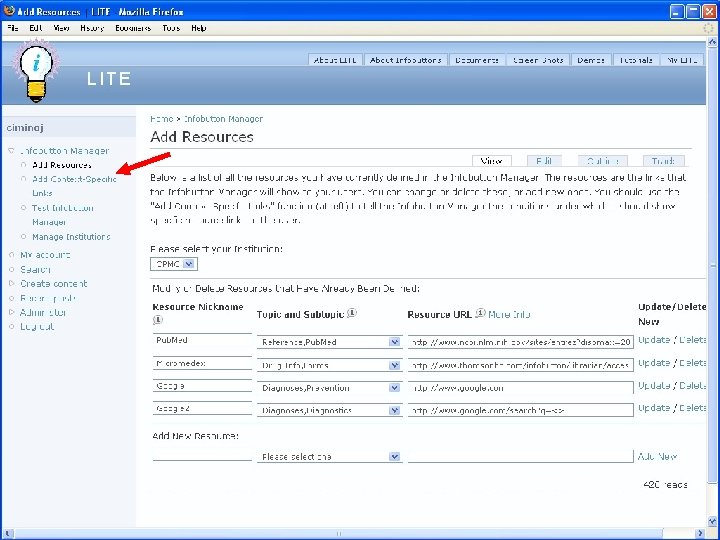
Task: Open the History menu
Action: pos(92,28)
